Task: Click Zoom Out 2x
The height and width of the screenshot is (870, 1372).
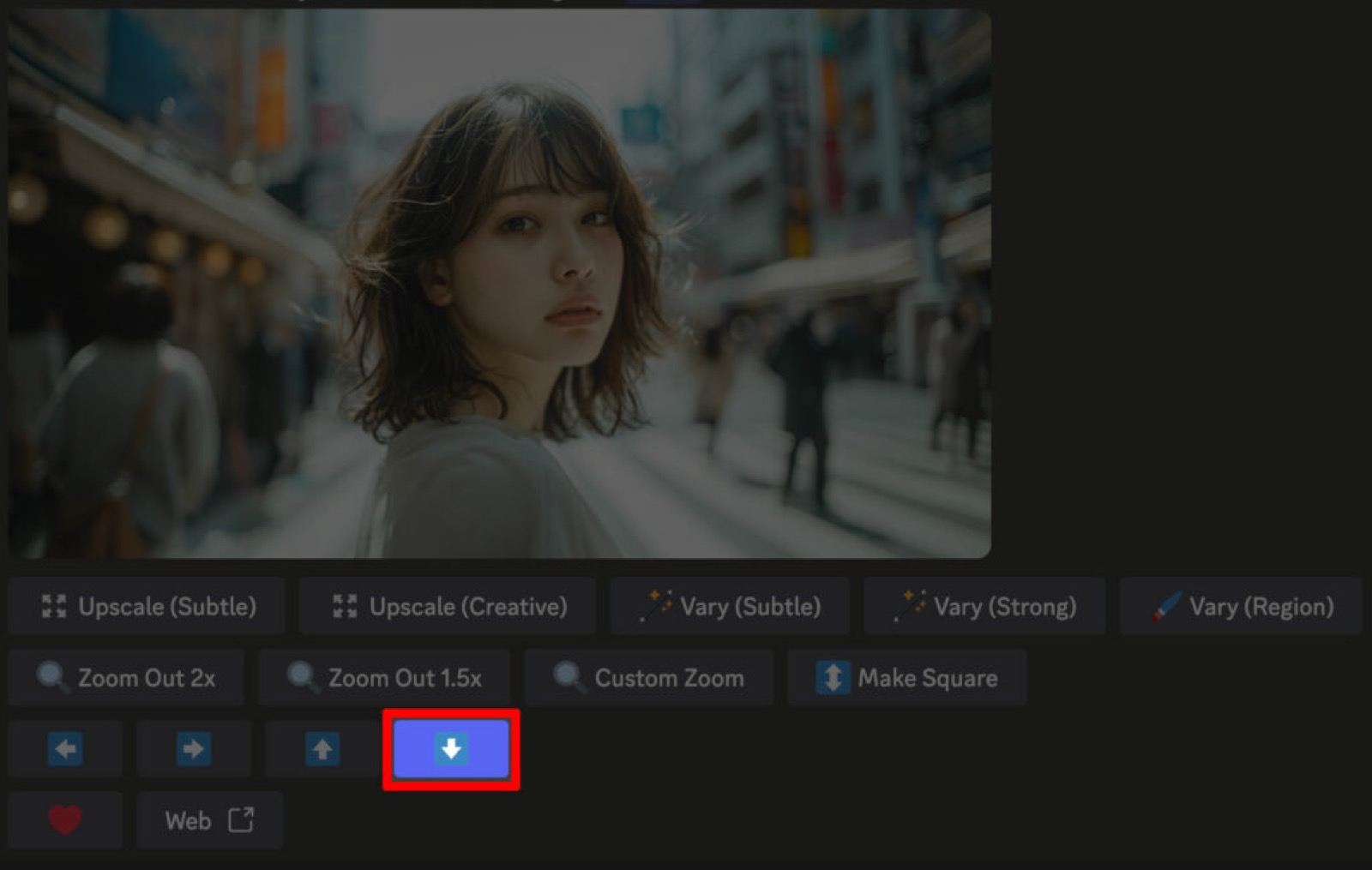Action: pyautogui.click(x=126, y=677)
